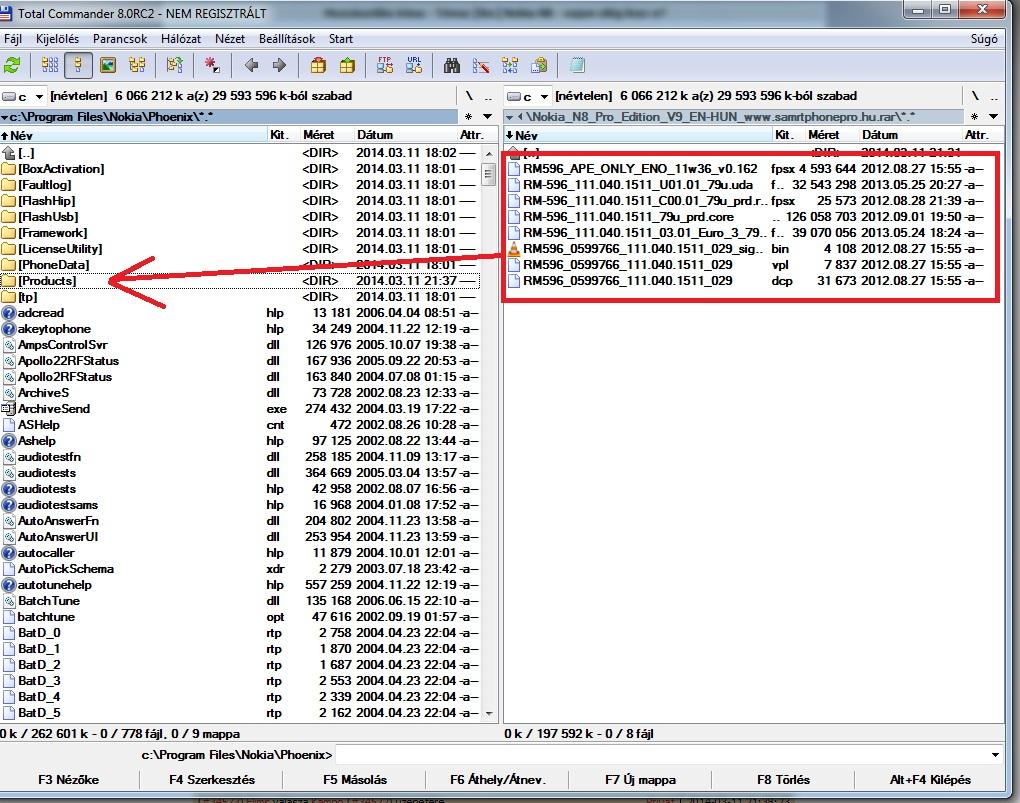This screenshot has width=1020, height=803.
Task: Open the Start menu item
Action: pos(341,39)
